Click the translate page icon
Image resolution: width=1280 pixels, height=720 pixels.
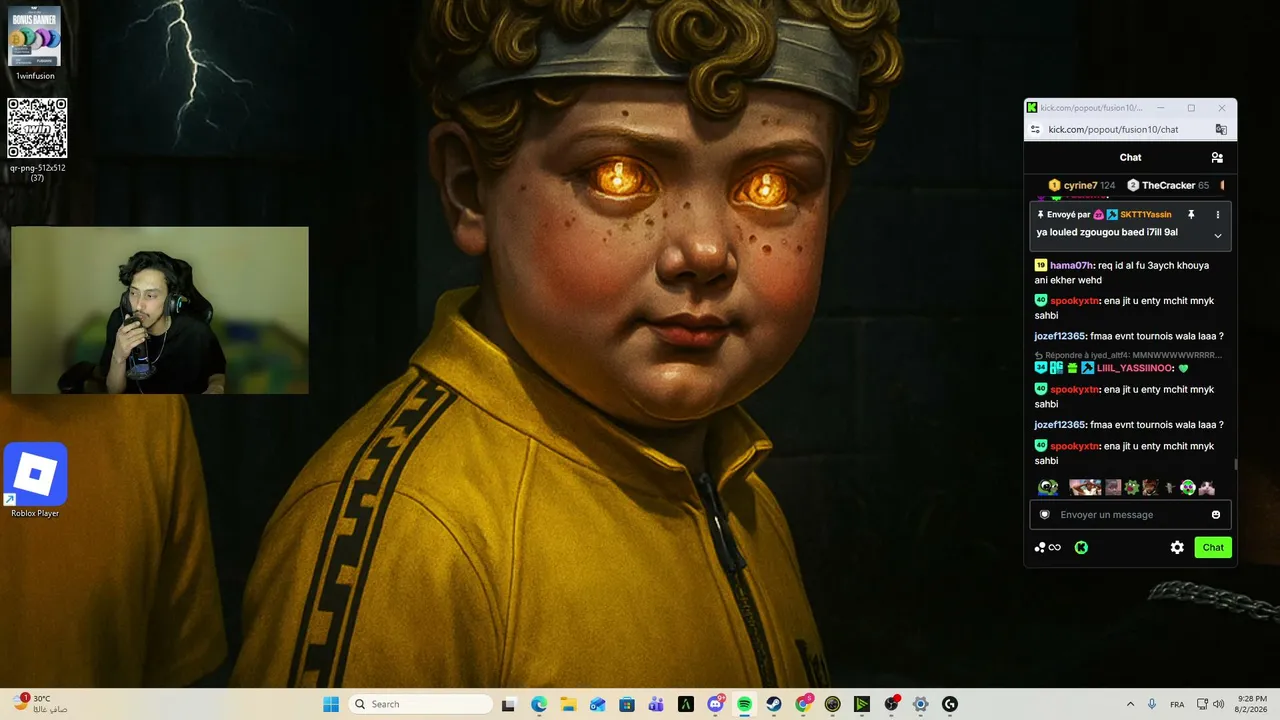click(x=1221, y=129)
